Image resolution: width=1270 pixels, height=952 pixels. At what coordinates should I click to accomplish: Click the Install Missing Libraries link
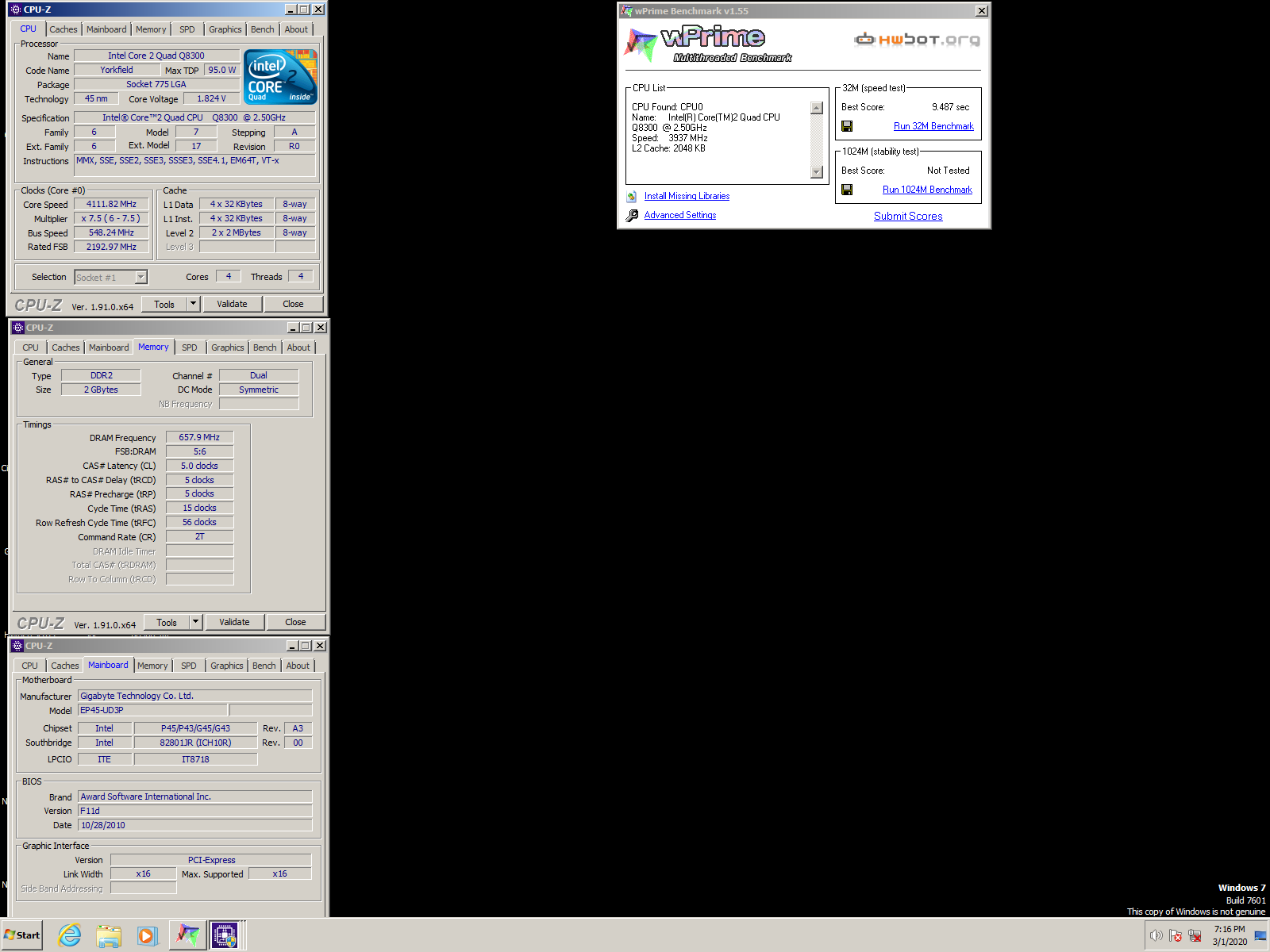click(x=687, y=196)
